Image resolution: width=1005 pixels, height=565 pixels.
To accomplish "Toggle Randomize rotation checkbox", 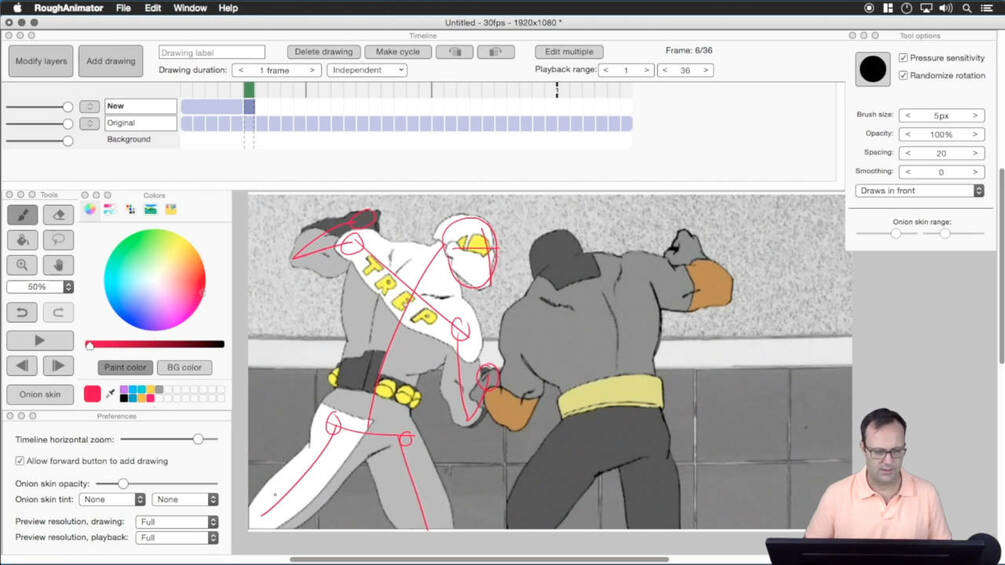I will [903, 75].
